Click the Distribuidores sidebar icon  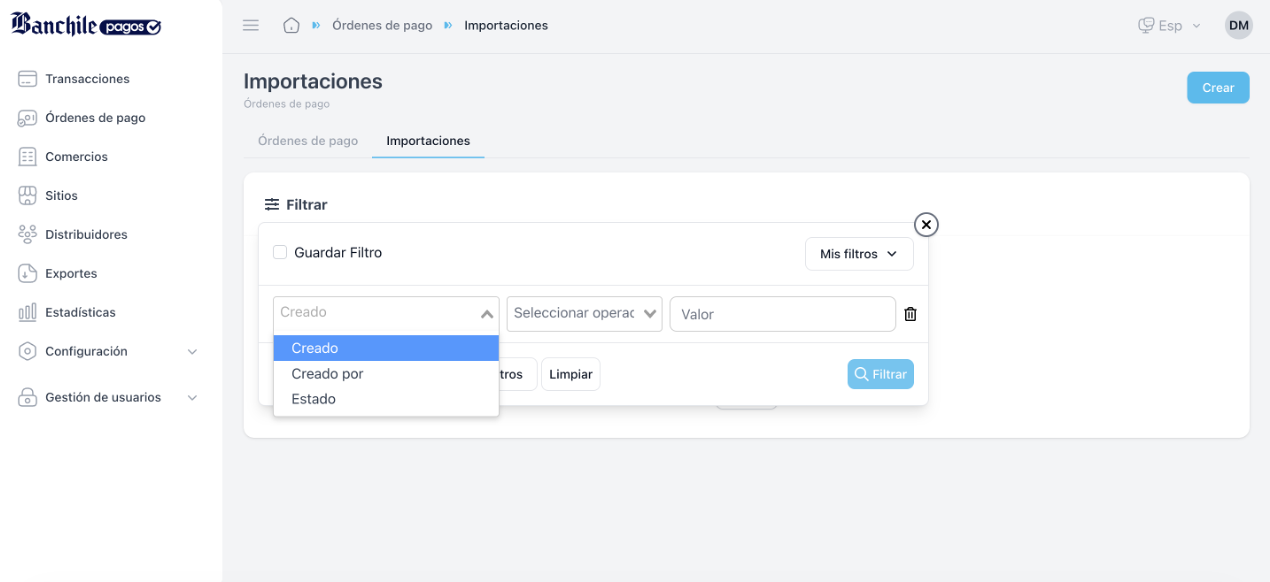28,235
